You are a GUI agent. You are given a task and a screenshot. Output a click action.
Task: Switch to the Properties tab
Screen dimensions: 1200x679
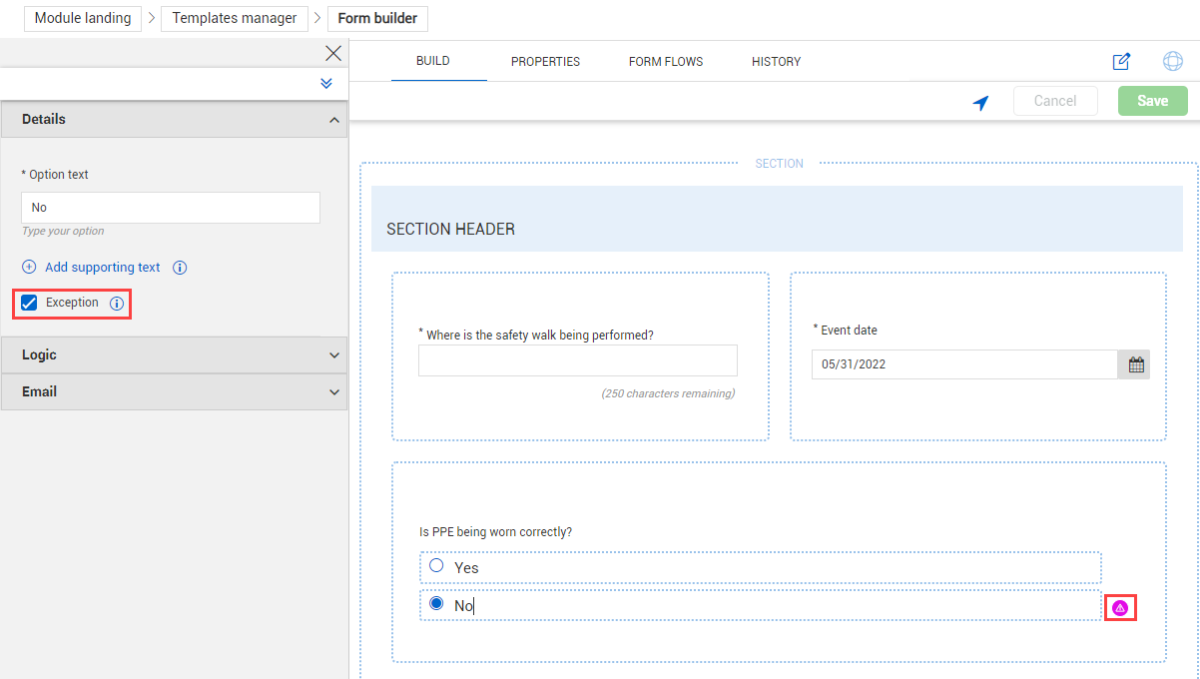(545, 62)
